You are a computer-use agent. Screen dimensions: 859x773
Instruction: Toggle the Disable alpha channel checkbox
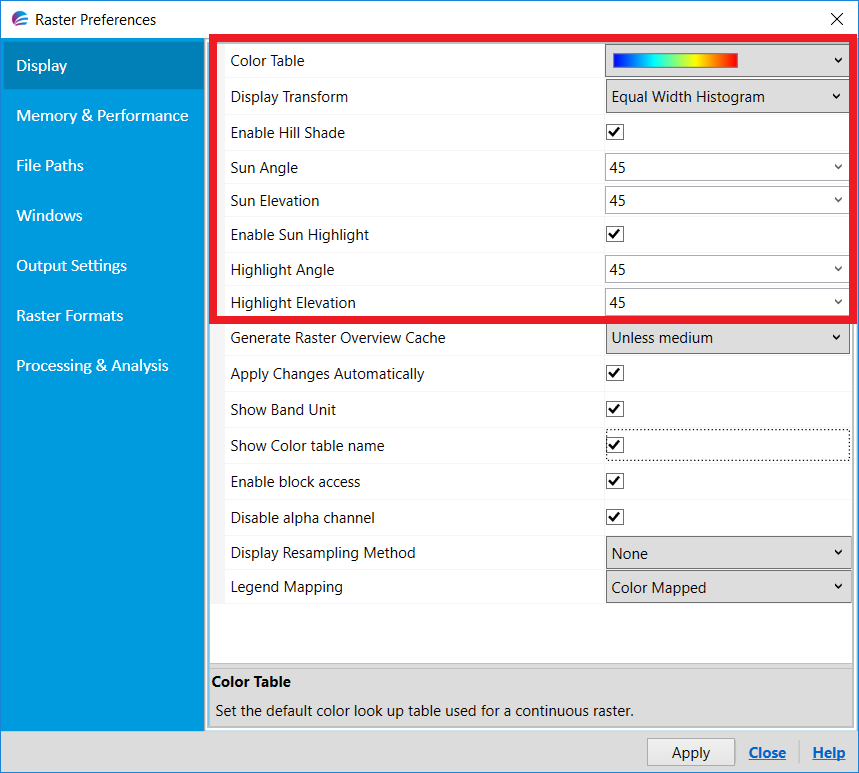pyautogui.click(x=614, y=516)
